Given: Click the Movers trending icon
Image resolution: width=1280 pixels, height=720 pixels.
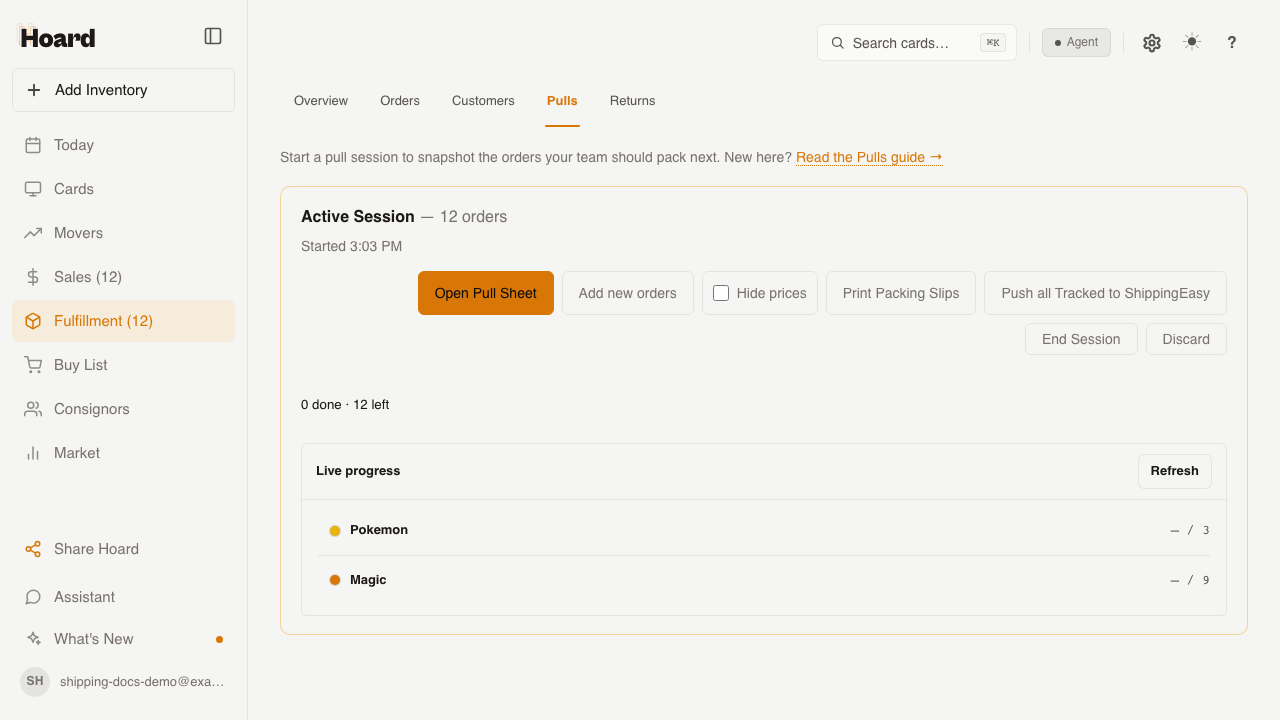Looking at the screenshot, I should tap(33, 233).
